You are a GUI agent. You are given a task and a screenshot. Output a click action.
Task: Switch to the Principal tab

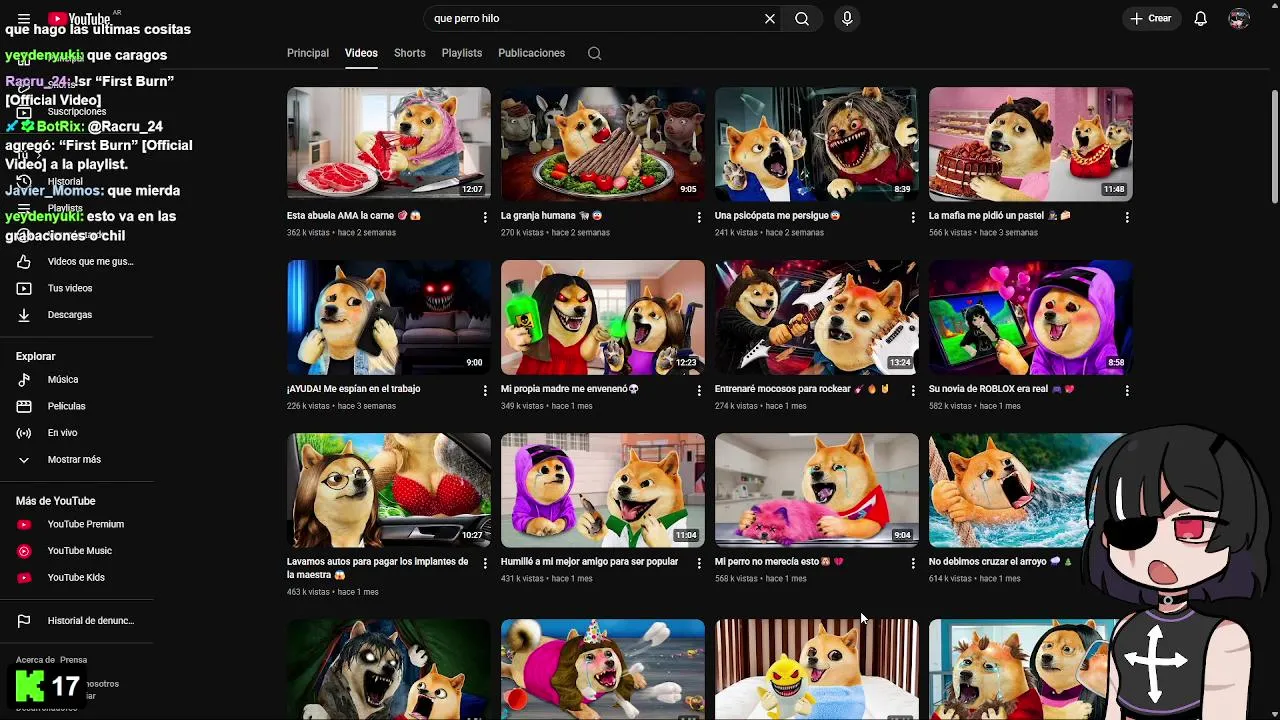(x=308, y=53)
